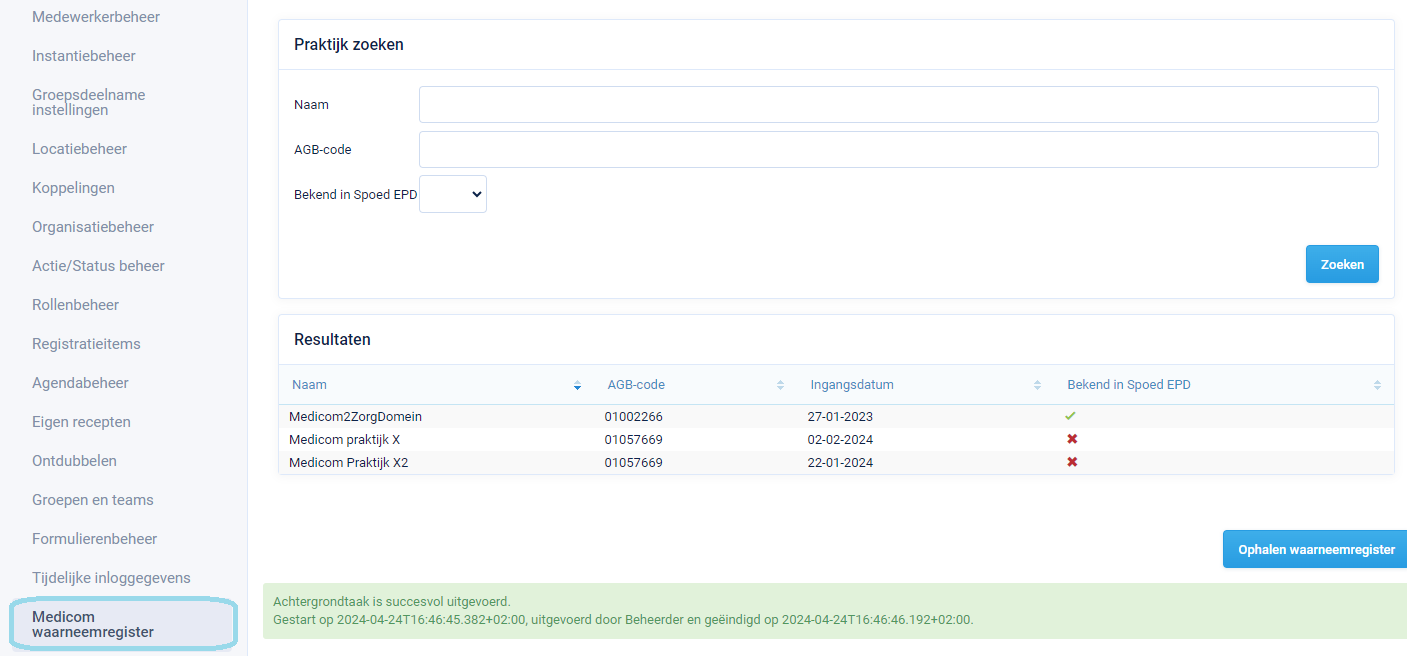Image resolution: width=1407 pixels, height=664 pixels.
Task: Click the green checkmark for Medicom2ZorgDomein
Action: (x=1071, y=416)
